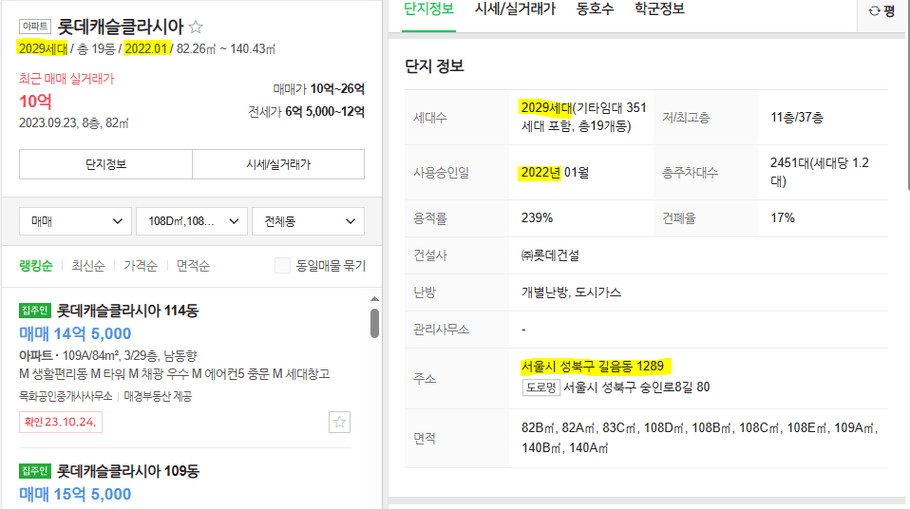910x509 pixels.
Task: Click the 확인23.10.24. verification badge
Action: click(61, 422)
